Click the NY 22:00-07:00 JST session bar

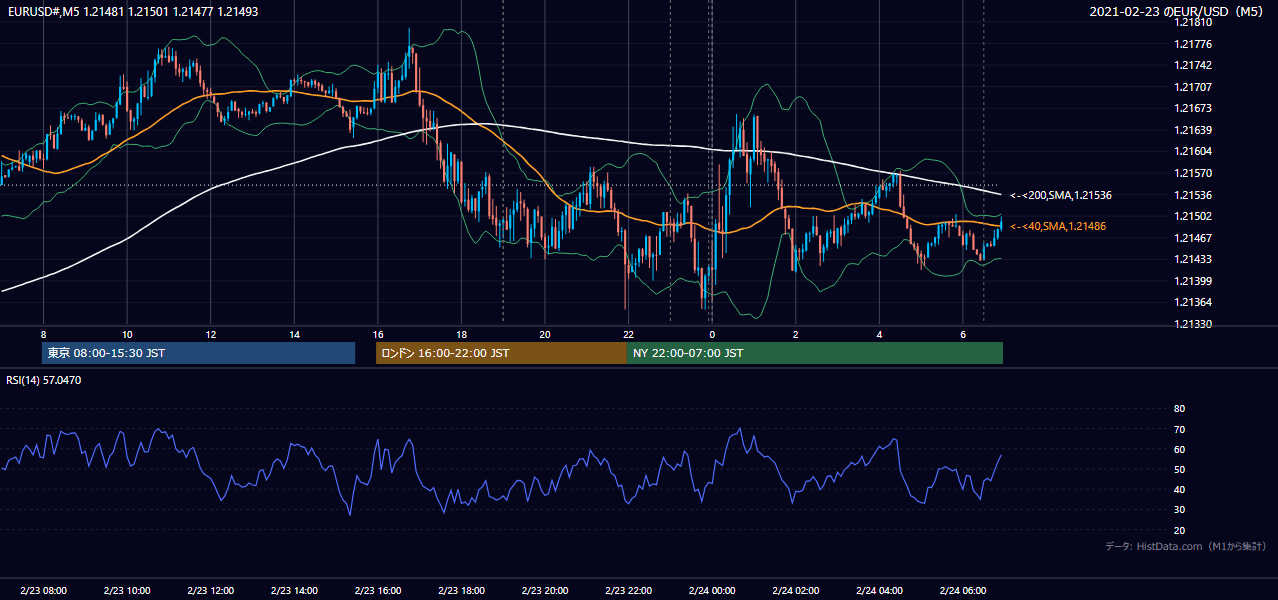coord(815,353)
